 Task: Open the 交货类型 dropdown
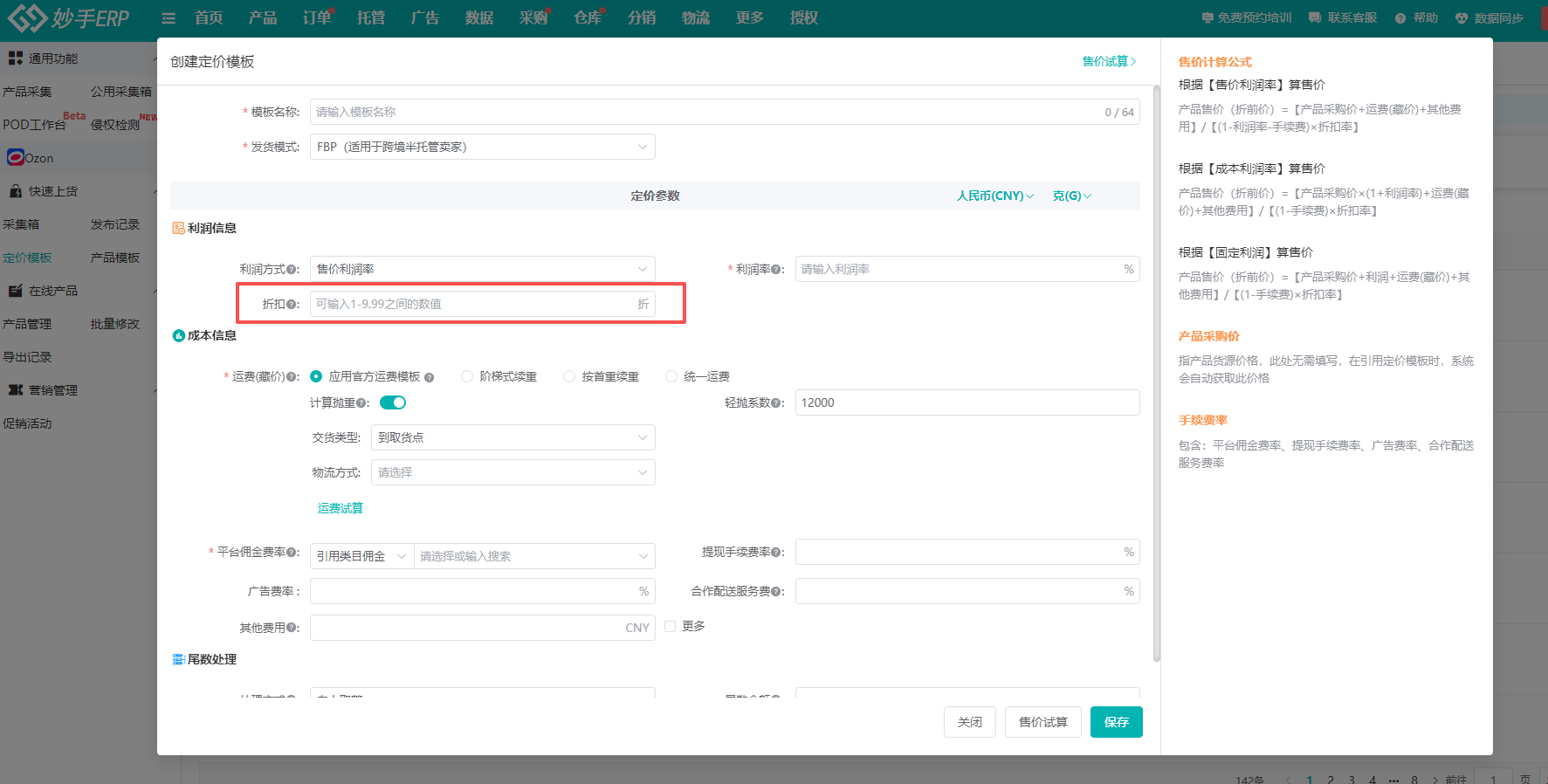point(513,437)
